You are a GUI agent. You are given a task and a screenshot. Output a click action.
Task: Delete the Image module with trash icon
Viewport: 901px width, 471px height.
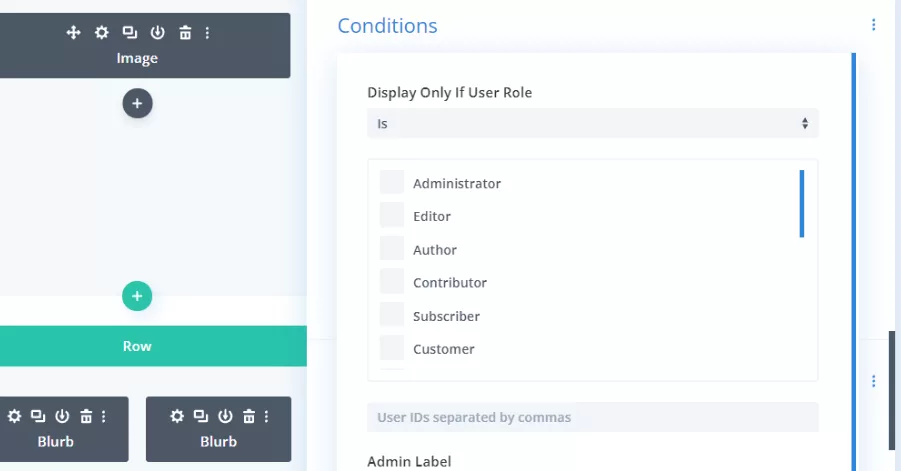[185, 32]
